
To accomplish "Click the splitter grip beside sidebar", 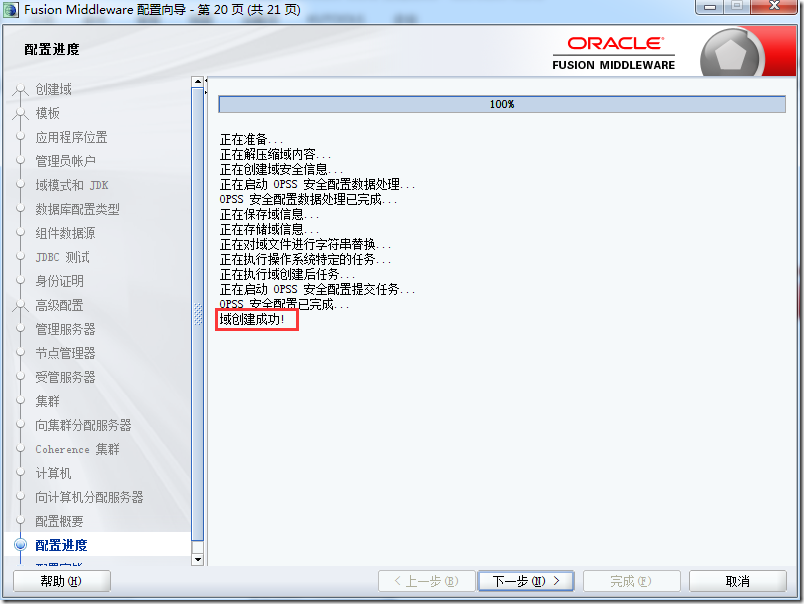I will 198,314.
